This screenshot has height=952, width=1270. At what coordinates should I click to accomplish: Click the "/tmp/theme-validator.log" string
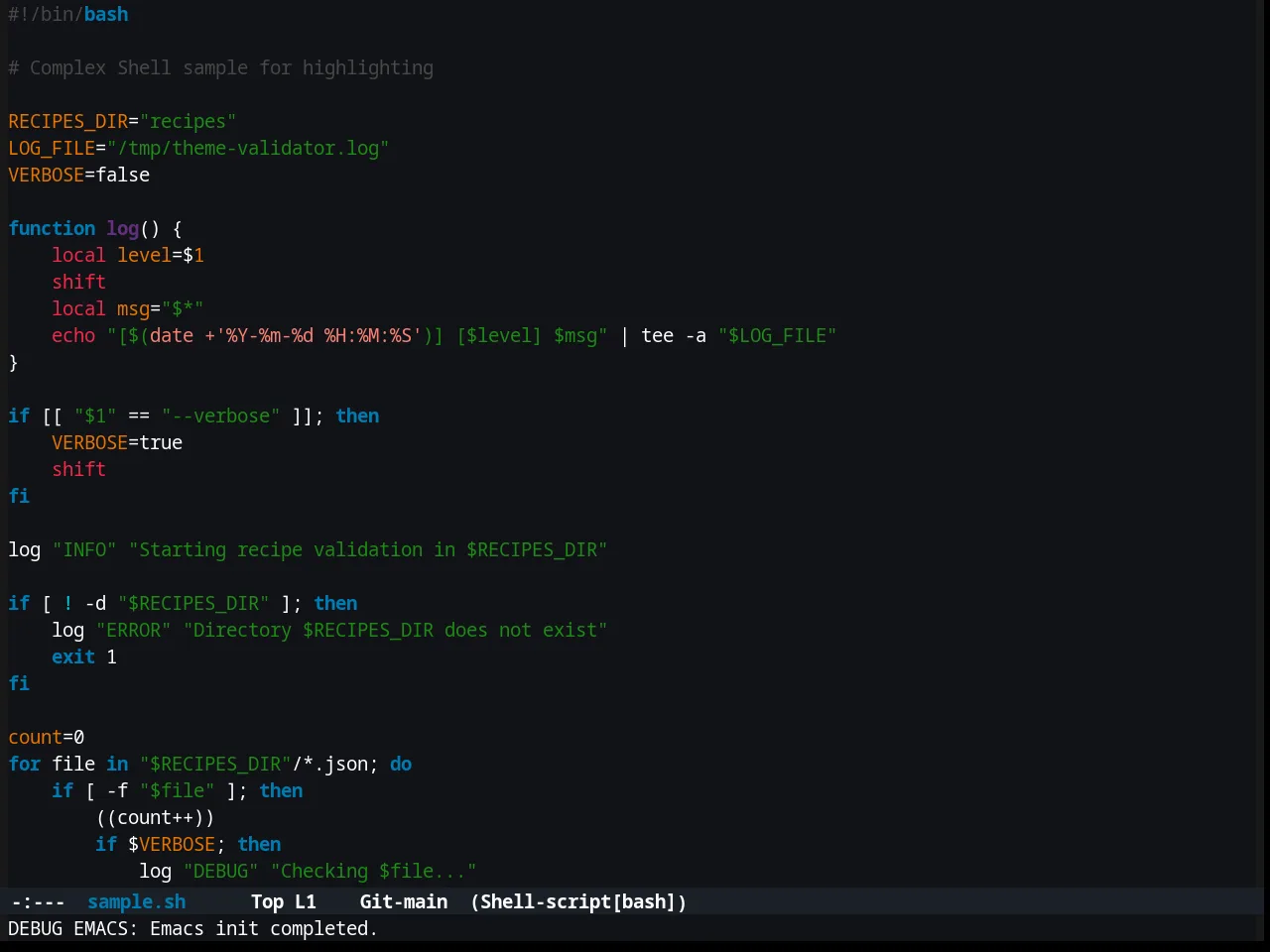(x=248, y=148)
